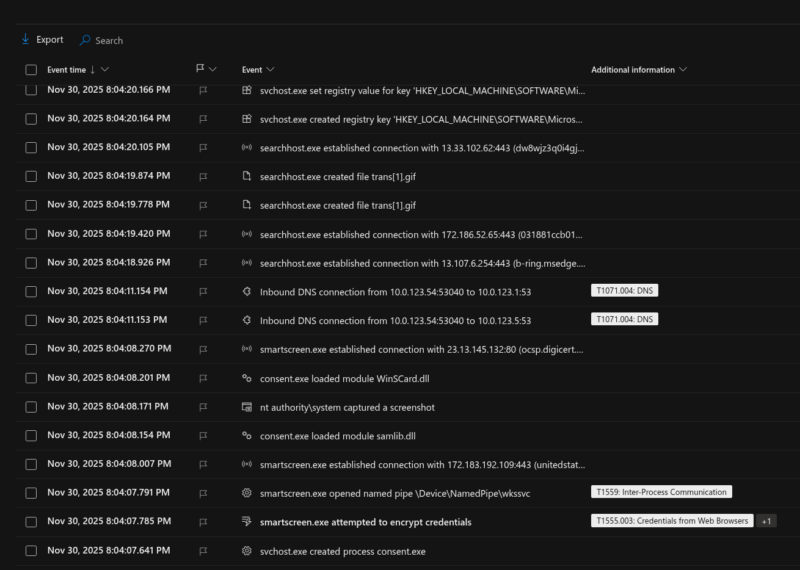The height and width of the screenshot is (570, 800).
Task: Click module icon for consent.exe loaded WinSCard.dll
Action: tap(247, 378)
